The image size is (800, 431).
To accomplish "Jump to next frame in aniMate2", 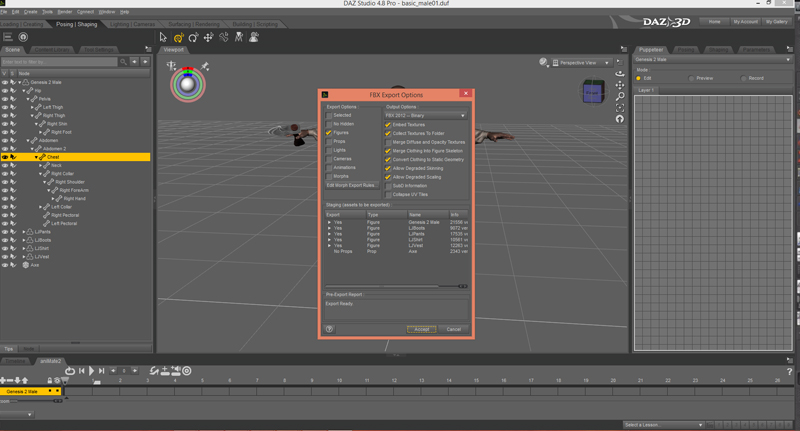I will [102, 371].
